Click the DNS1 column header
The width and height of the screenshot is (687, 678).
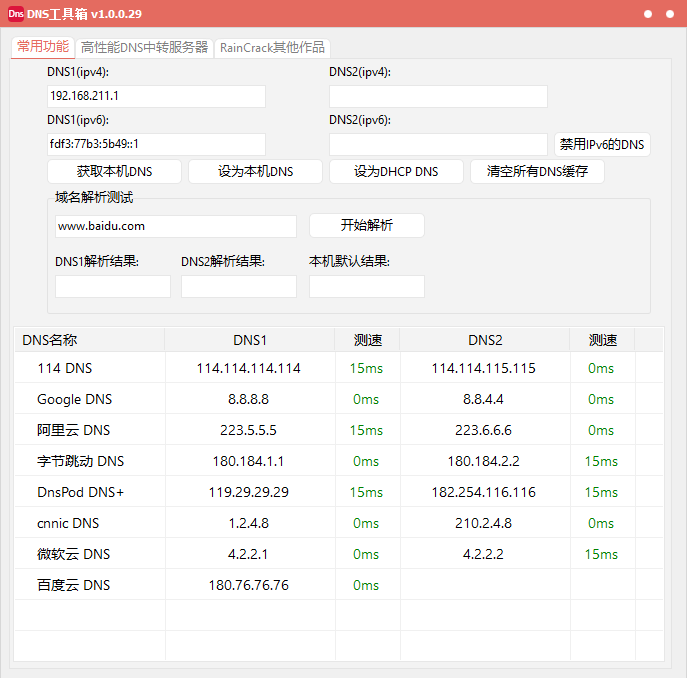coord(250,340)
